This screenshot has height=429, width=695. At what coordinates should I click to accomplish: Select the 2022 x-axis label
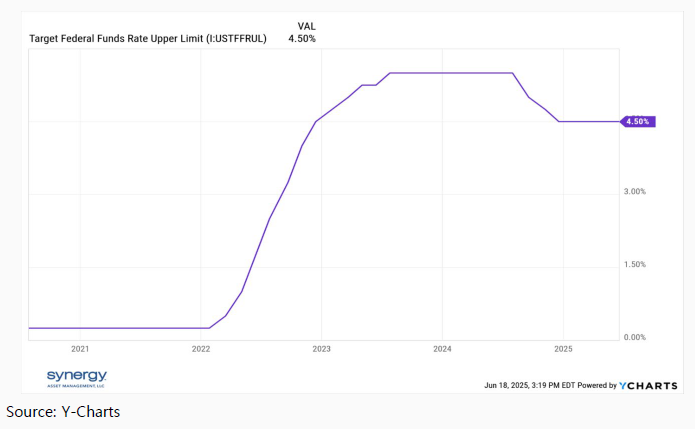coord(201,349)
